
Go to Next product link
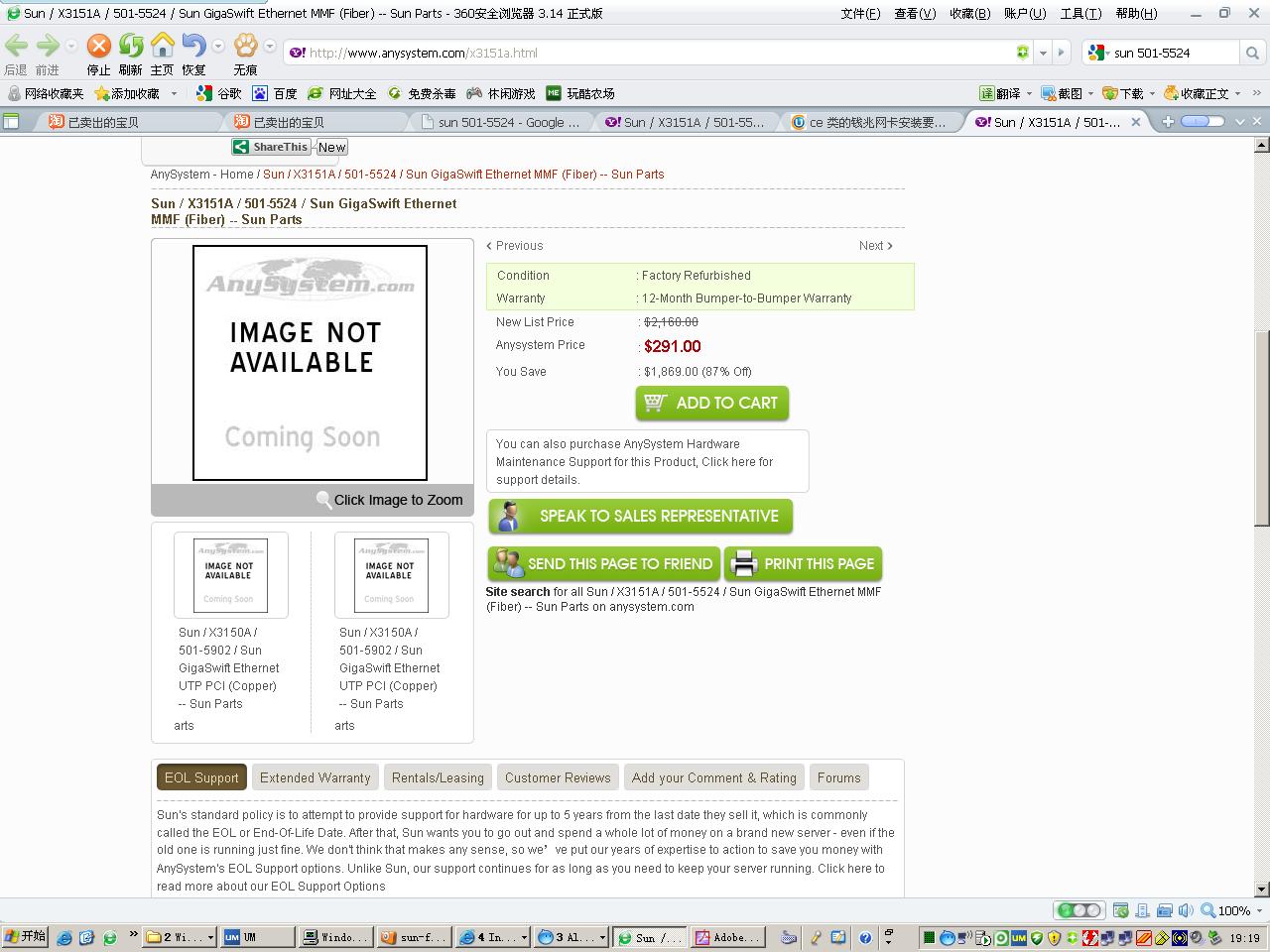tap(875, 246)
